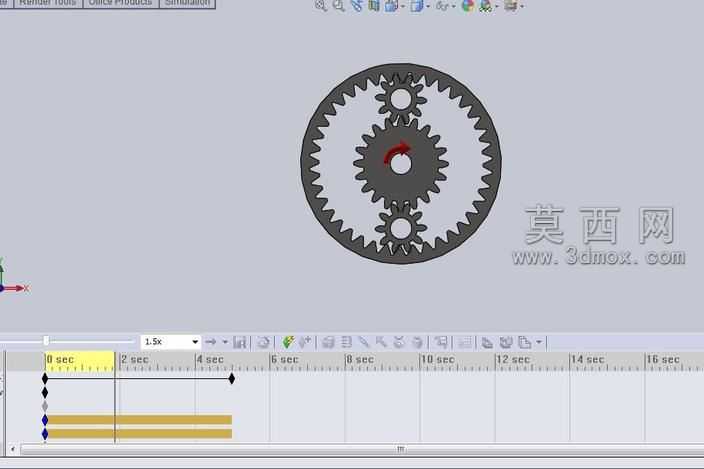
Task: Click the Force icon in motion toolbar
Action: coord(381,342)
